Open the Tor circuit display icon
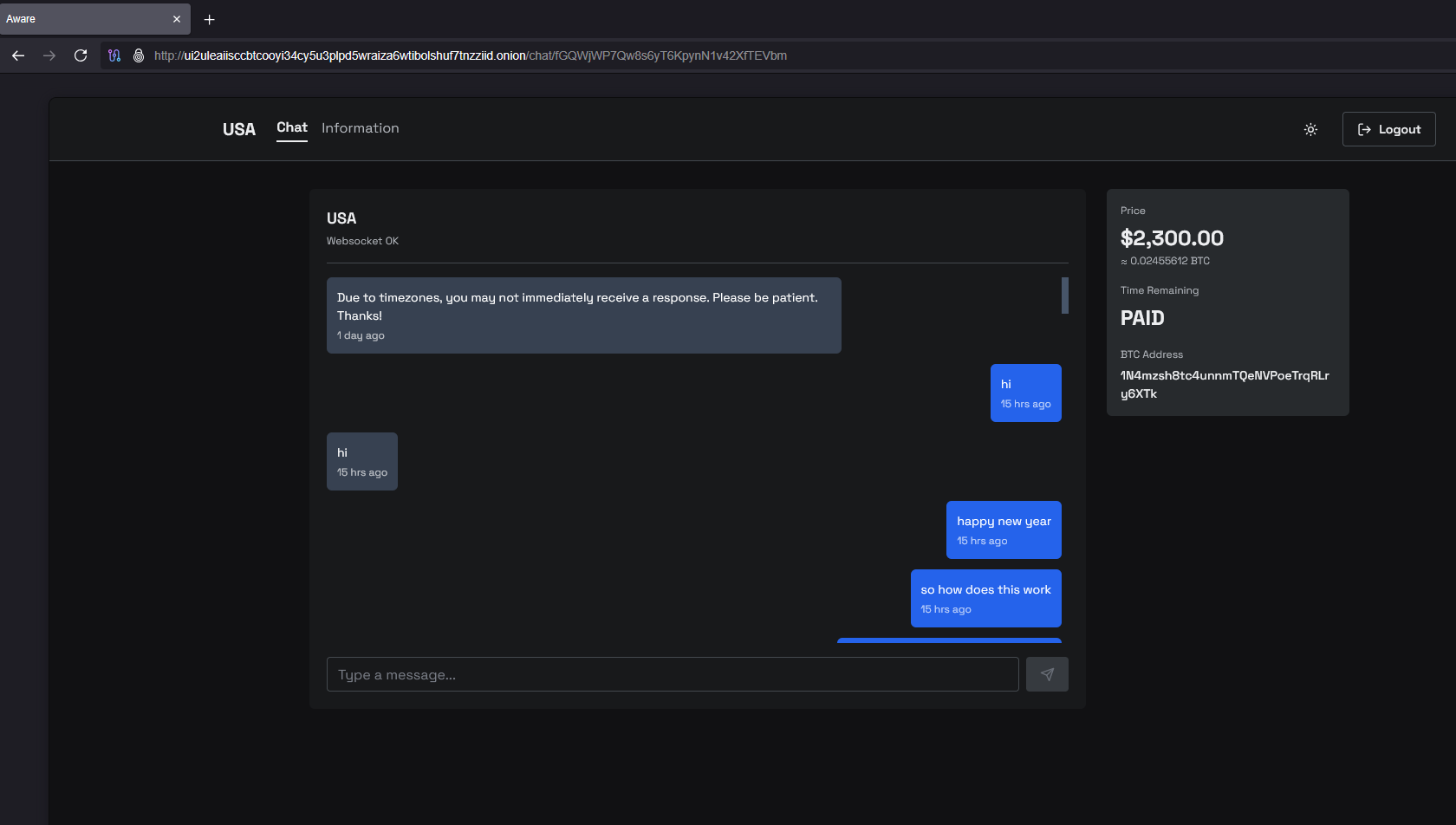The image size is (1456, 825). coord(114,55)
